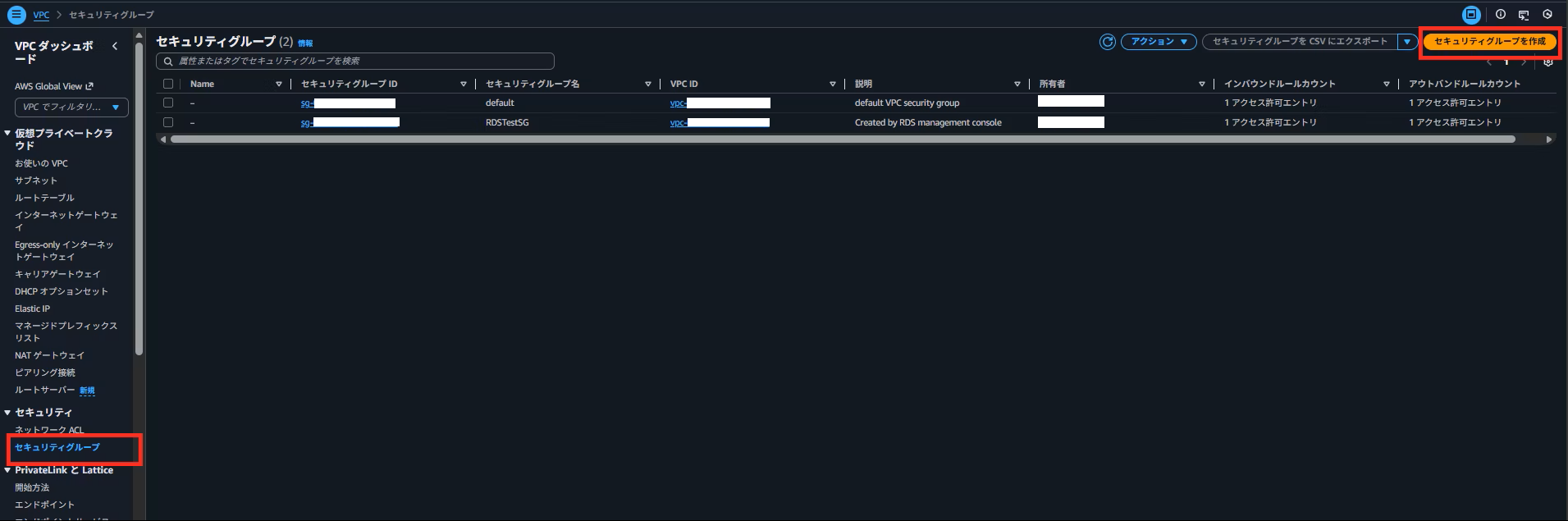Click the refresh icon next to アクション
1568x521 pixels.
tap(1108, 42)
